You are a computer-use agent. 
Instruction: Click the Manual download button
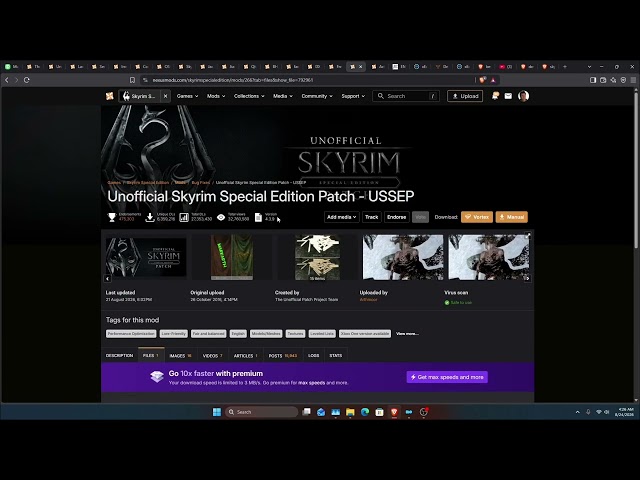512,217
